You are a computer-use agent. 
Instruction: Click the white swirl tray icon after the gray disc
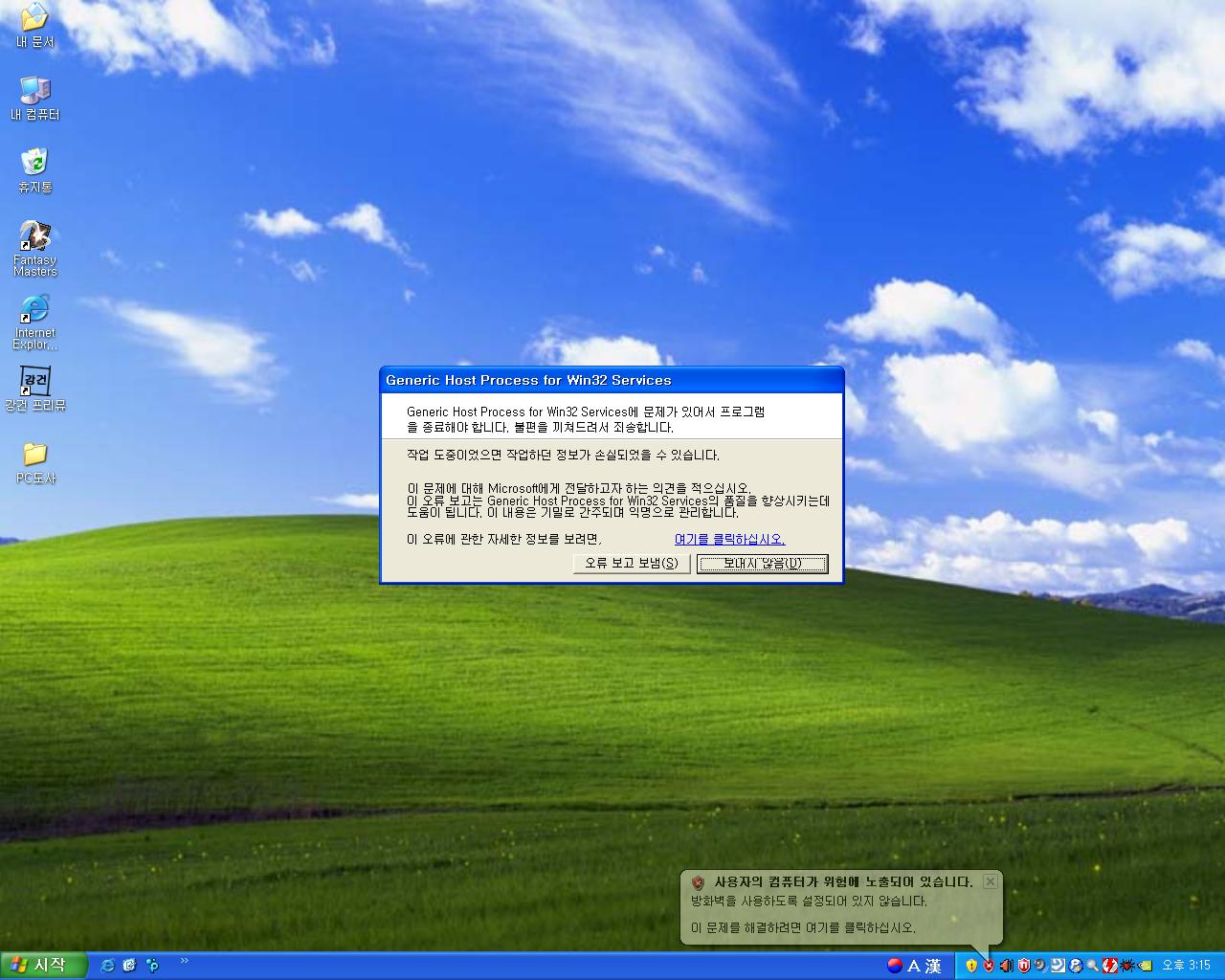point(1058,966)
